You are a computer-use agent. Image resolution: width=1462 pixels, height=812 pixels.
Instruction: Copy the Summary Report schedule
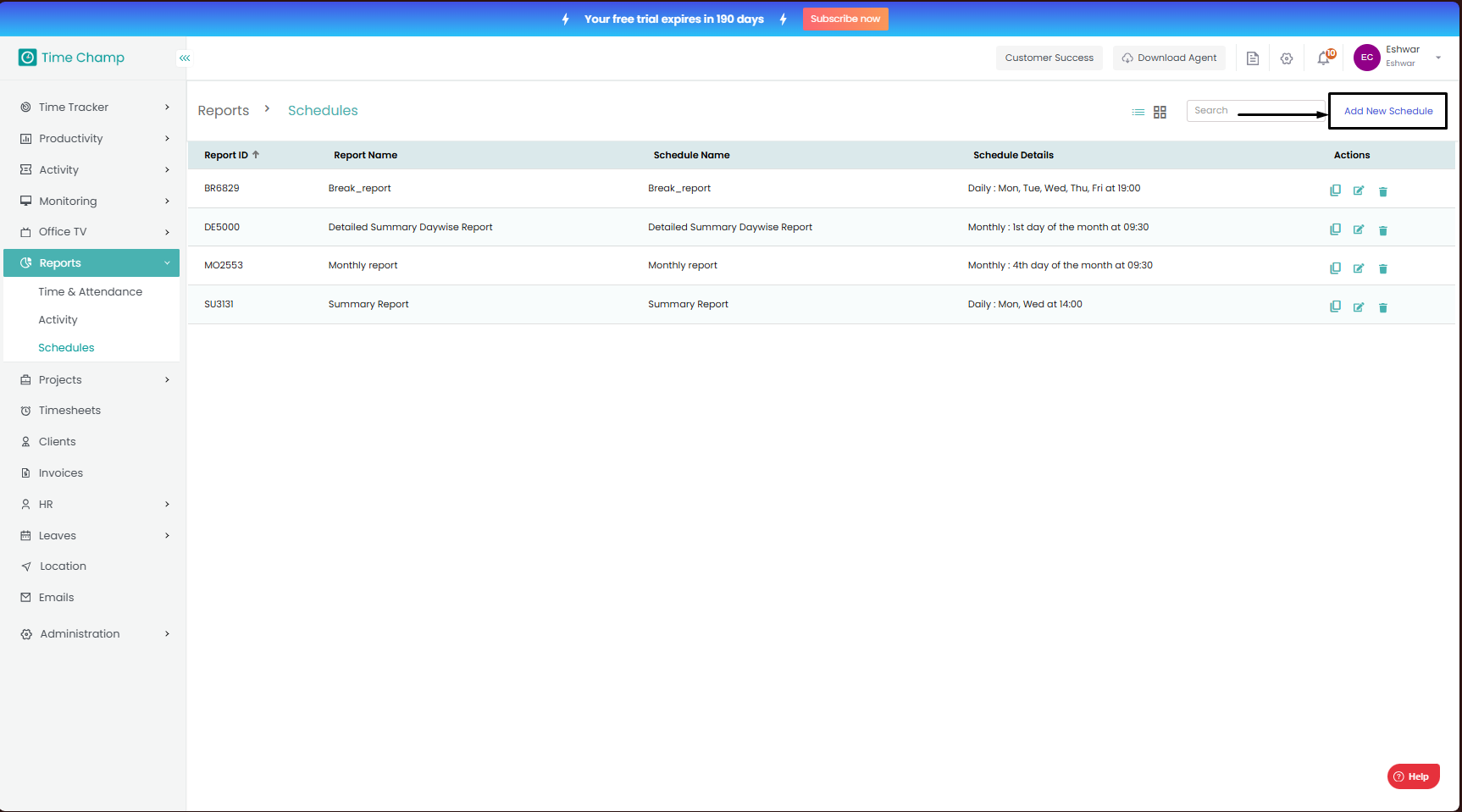click(x=1335, y=307)
